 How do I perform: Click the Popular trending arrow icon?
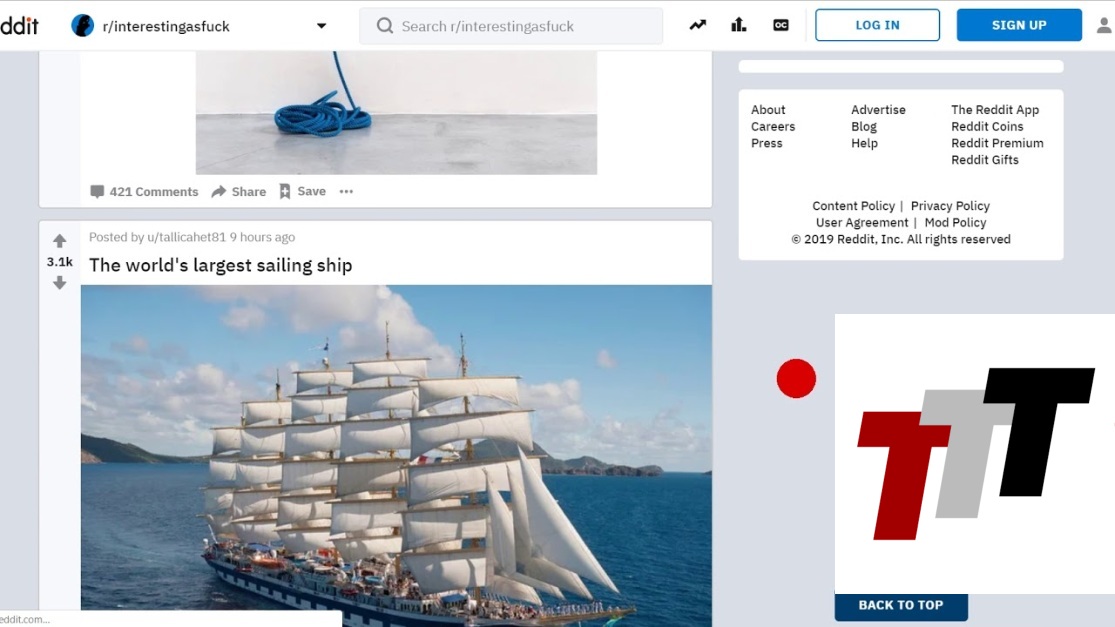click(x=697, y=25)
